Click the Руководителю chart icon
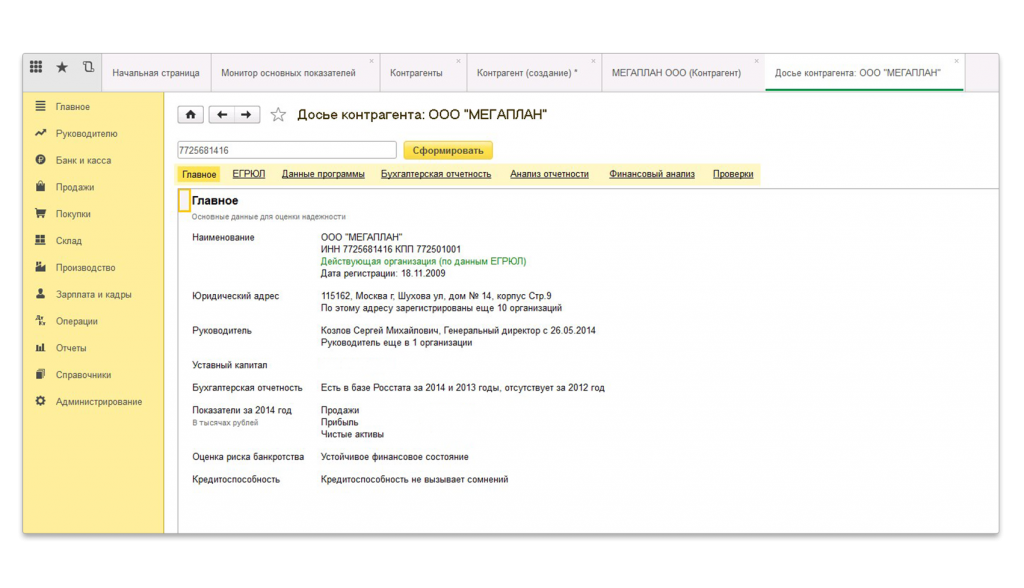Viewport: 1024px width, 588px height. (x=40, y=133)
